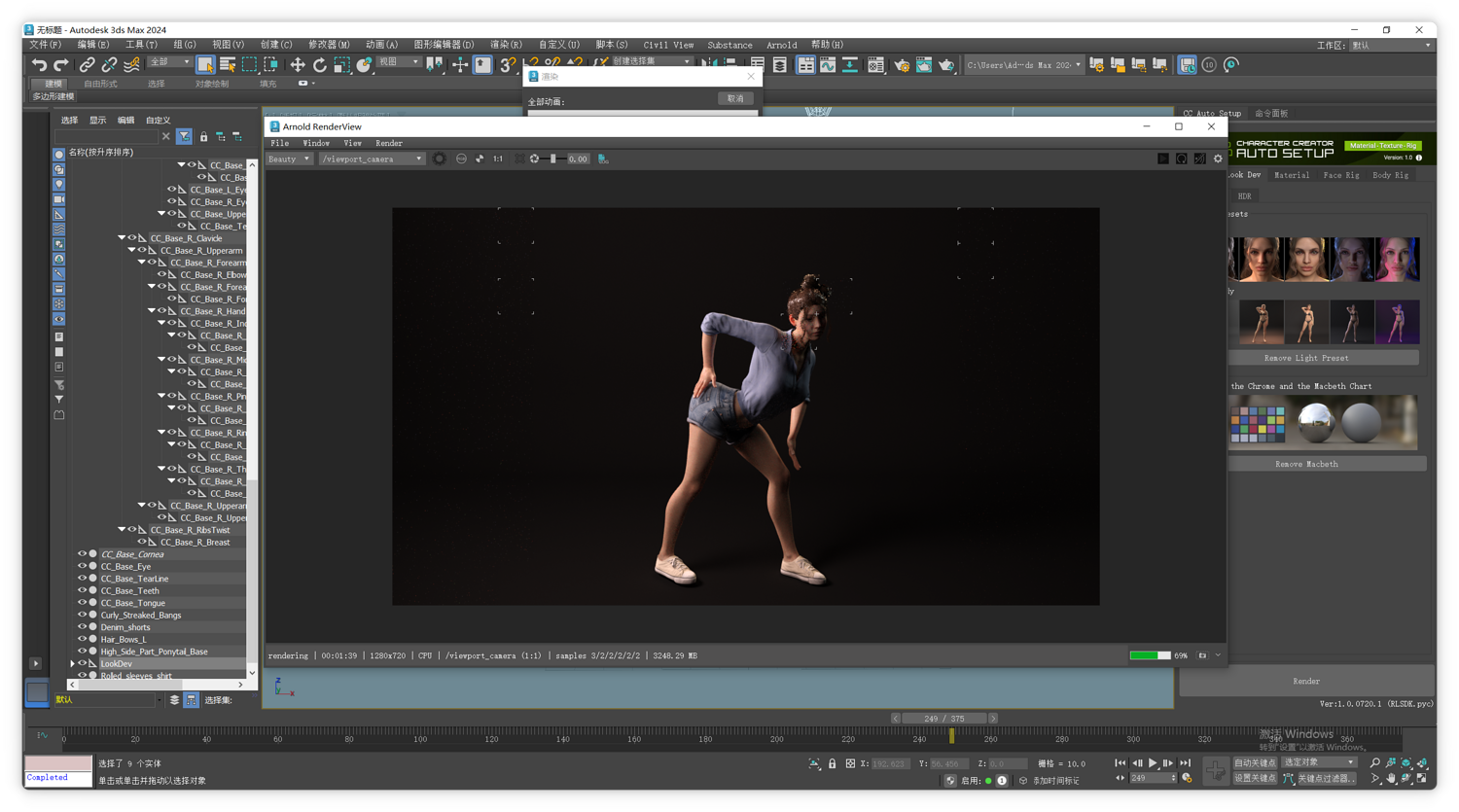Click the Render Setup teapot icon
The image size is (1459, 812).
(902, 65)
